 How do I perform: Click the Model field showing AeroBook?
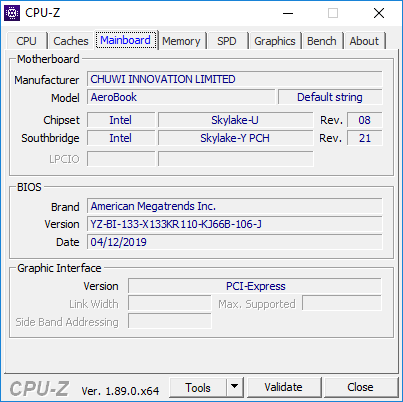pyautogui.click(x=181, y=97)
